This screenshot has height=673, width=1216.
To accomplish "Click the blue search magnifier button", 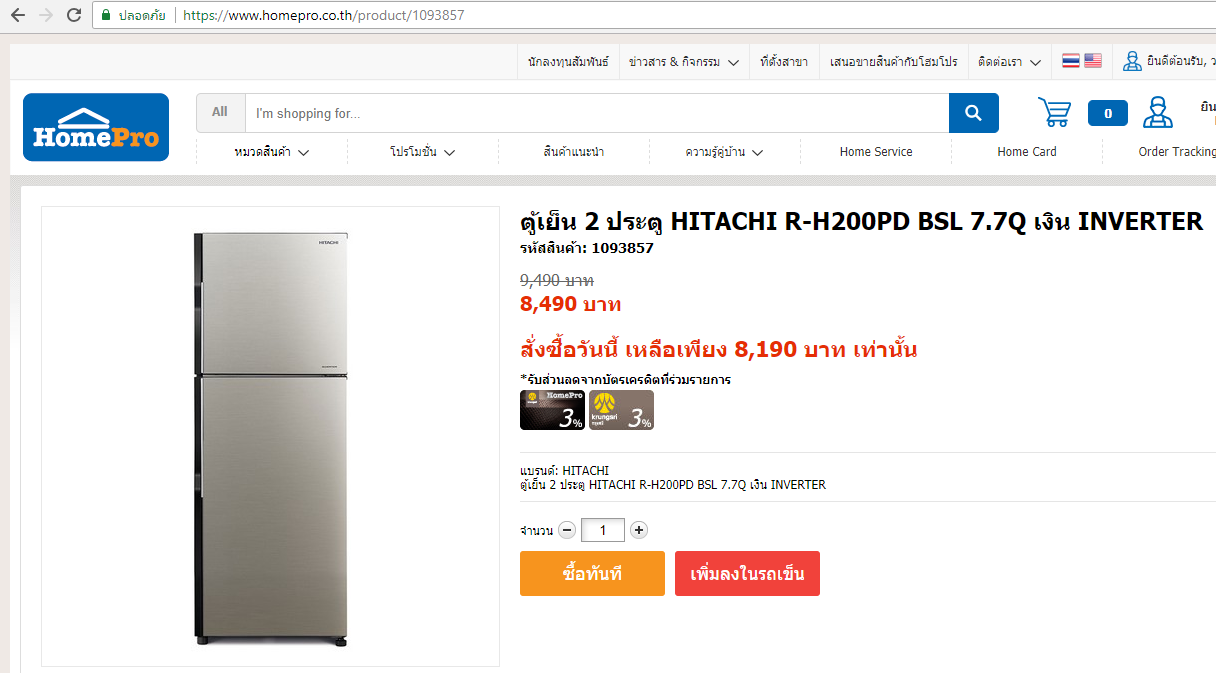I will pyautogui.click(x=973, y=113).
